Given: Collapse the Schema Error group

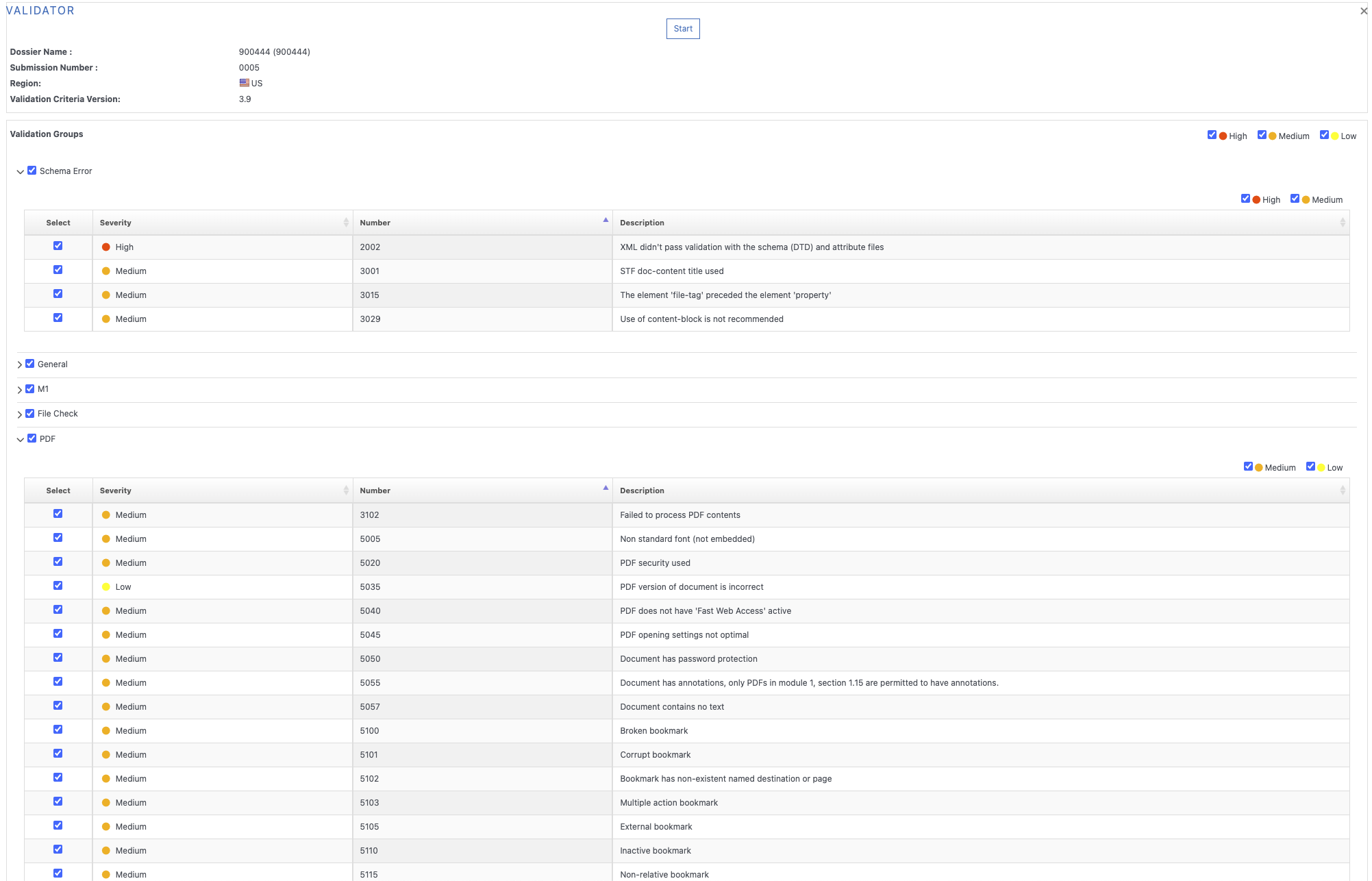Looking at the screenshot, I should coord(20,172).
